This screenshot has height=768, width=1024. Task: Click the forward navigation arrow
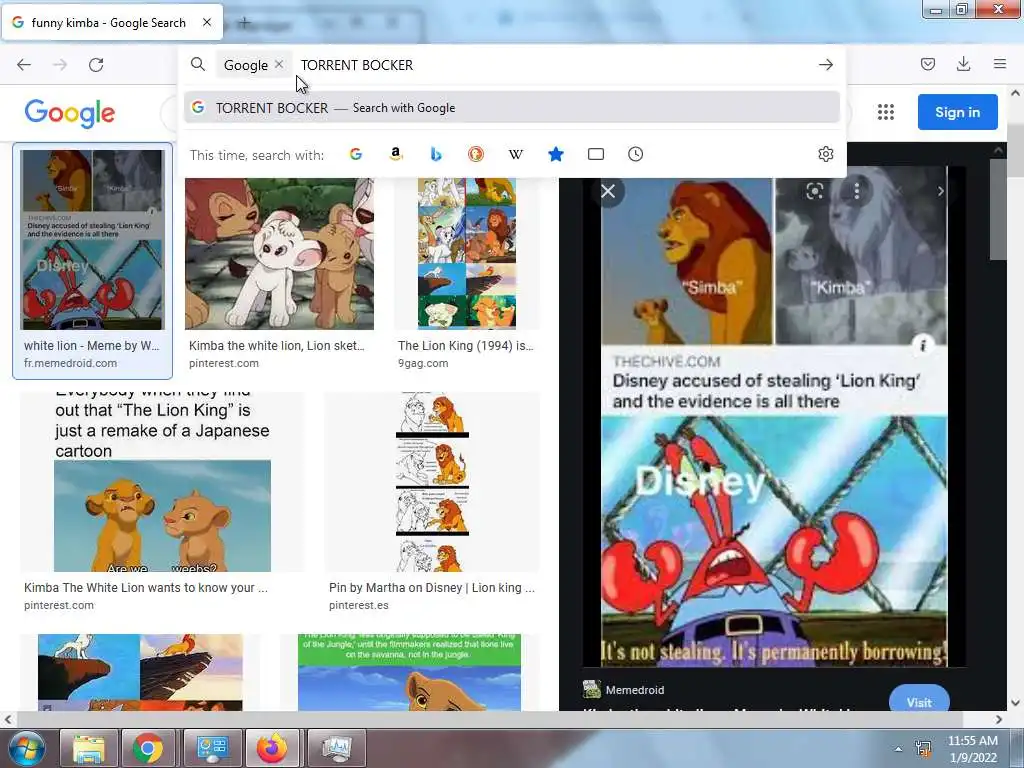(x=60, y=65)
